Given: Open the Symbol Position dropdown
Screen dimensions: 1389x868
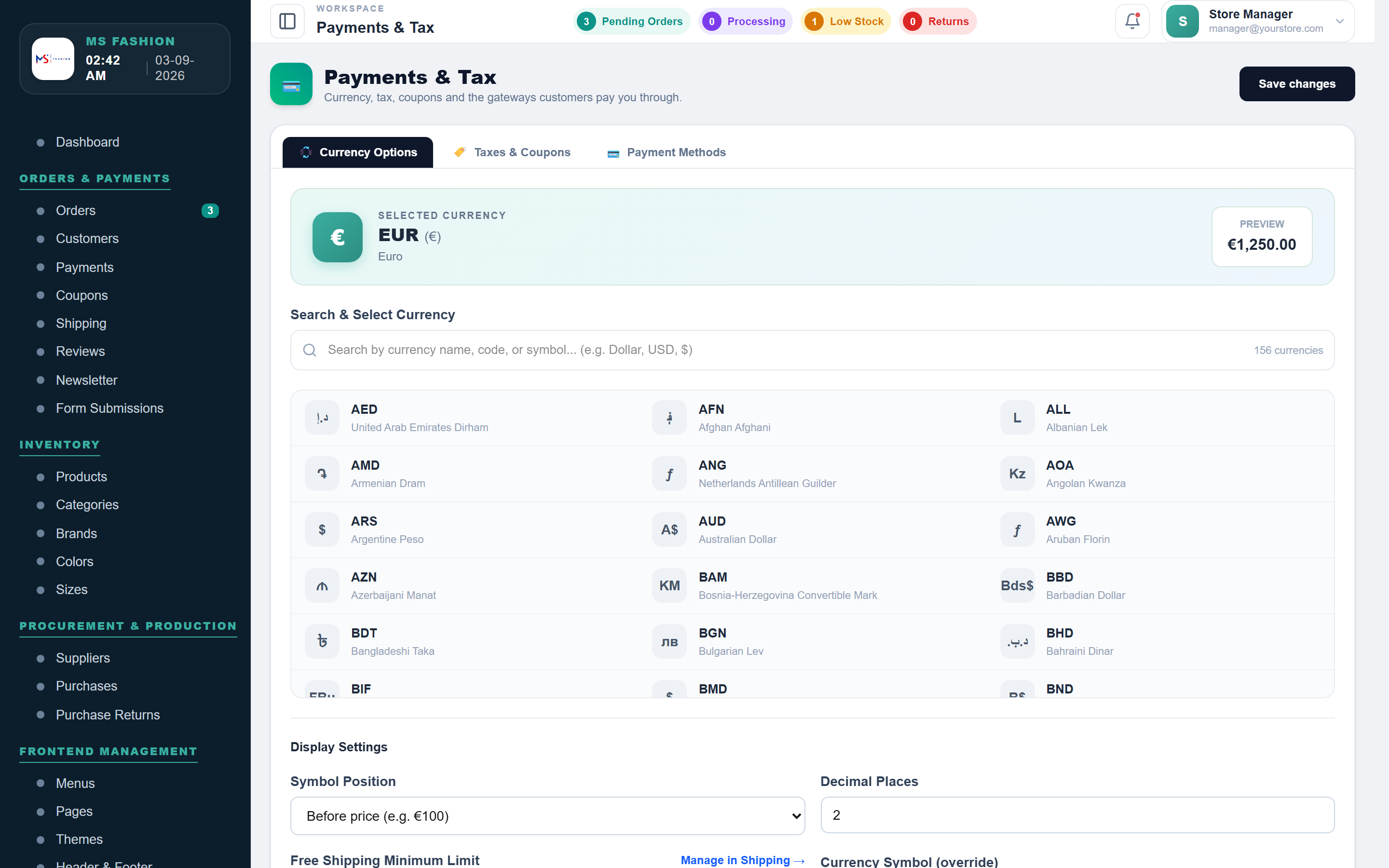Looking at the screenshot, I should point(547,815).
